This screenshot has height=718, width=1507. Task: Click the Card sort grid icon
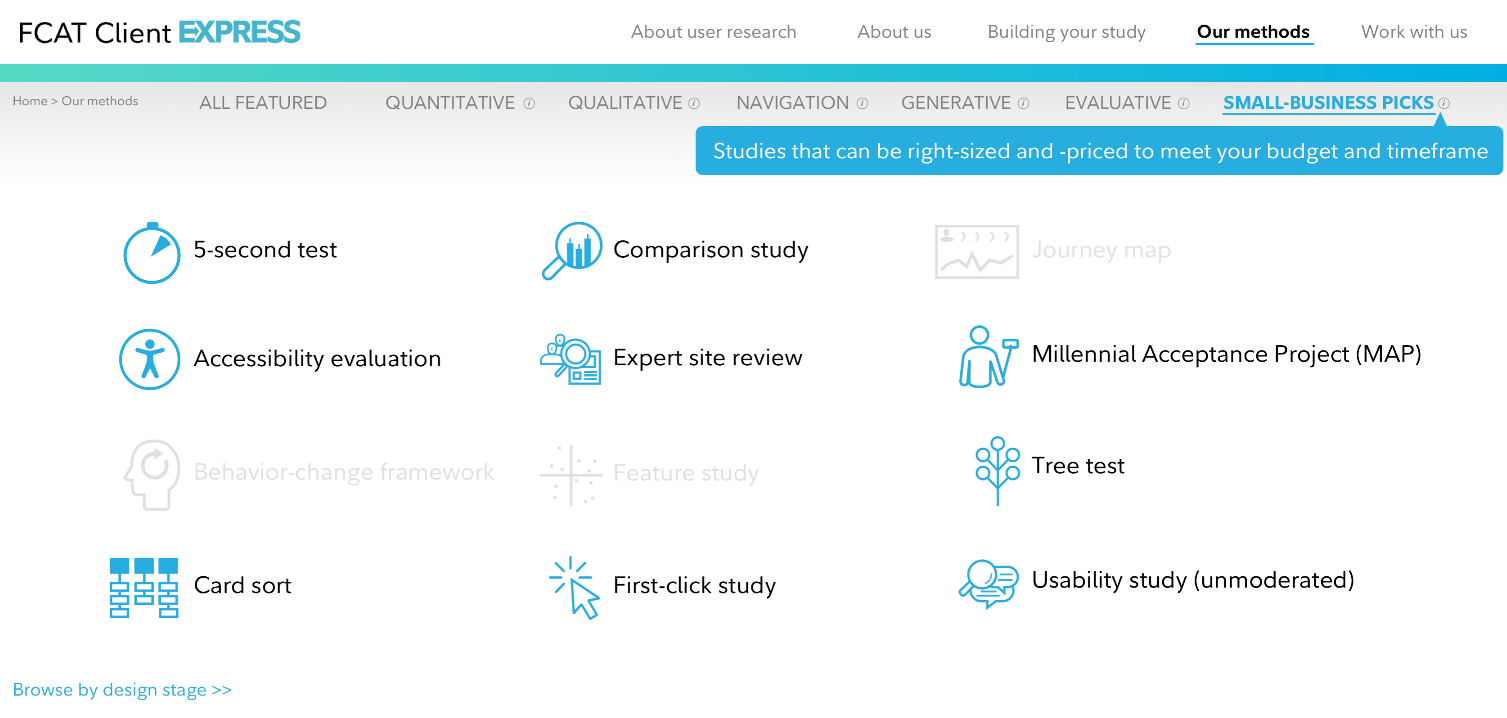pos(143,587)
